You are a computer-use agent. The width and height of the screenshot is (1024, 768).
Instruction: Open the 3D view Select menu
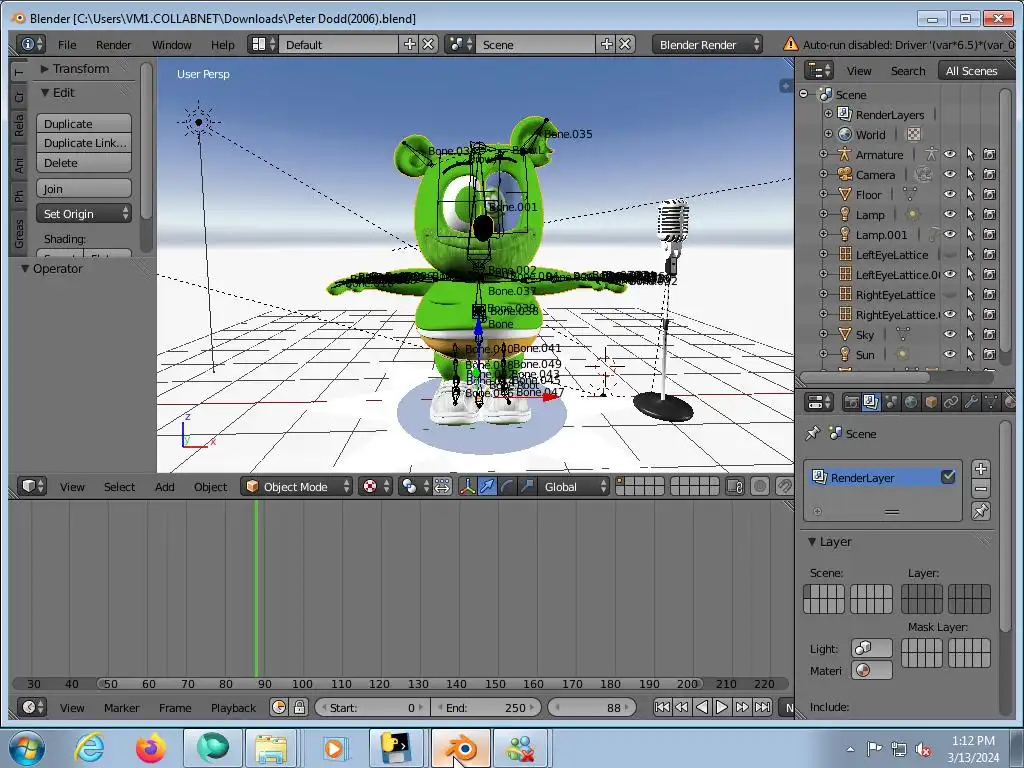point(119,487)
